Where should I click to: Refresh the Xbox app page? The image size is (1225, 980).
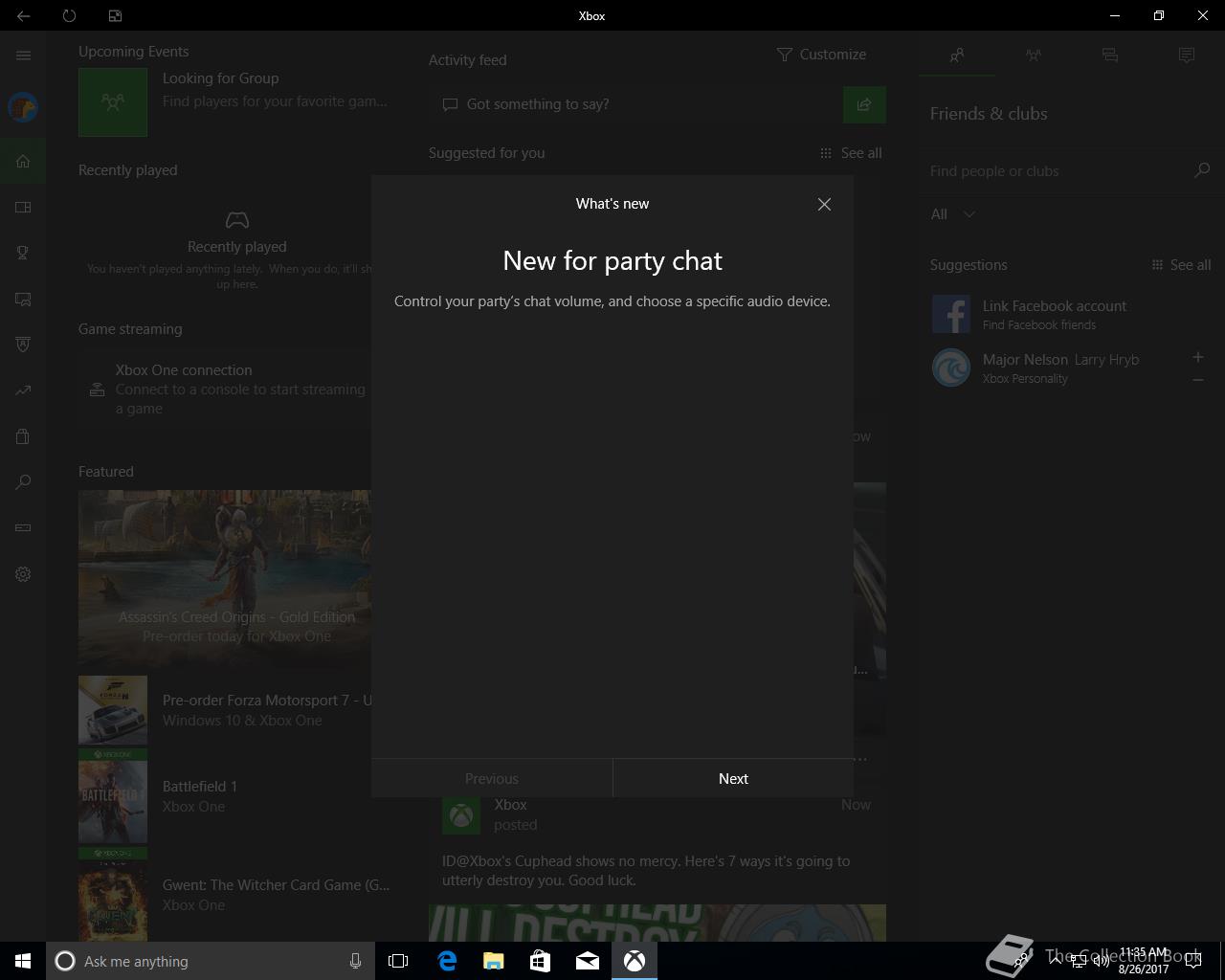(69, 15)
